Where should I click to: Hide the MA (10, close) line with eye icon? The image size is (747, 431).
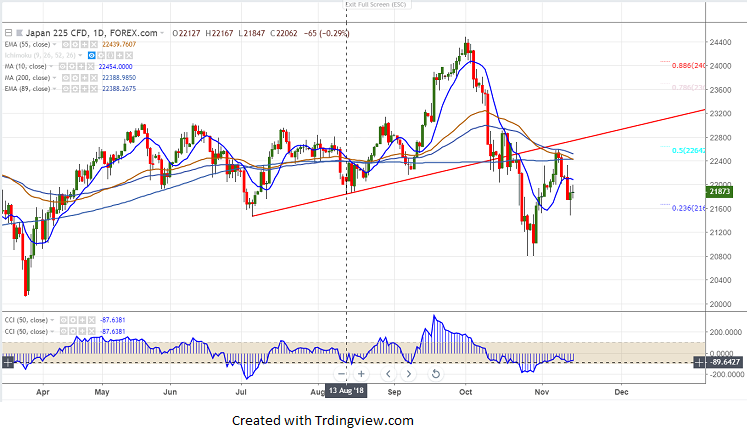[x=62, y=67]
